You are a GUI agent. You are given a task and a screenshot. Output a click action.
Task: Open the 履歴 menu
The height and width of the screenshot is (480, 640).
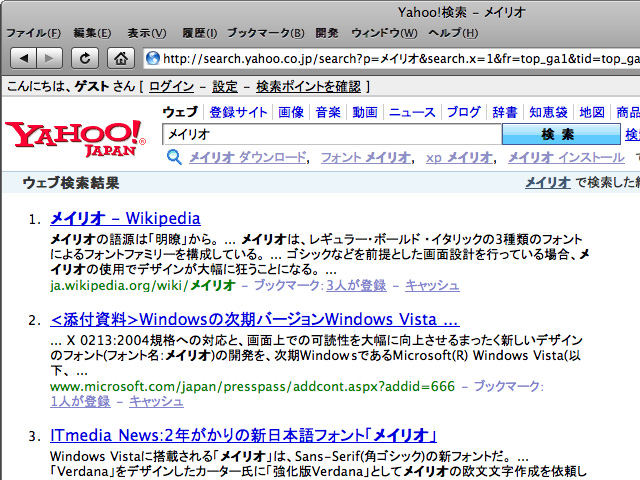pyautogui.click(x=200, y=33)
